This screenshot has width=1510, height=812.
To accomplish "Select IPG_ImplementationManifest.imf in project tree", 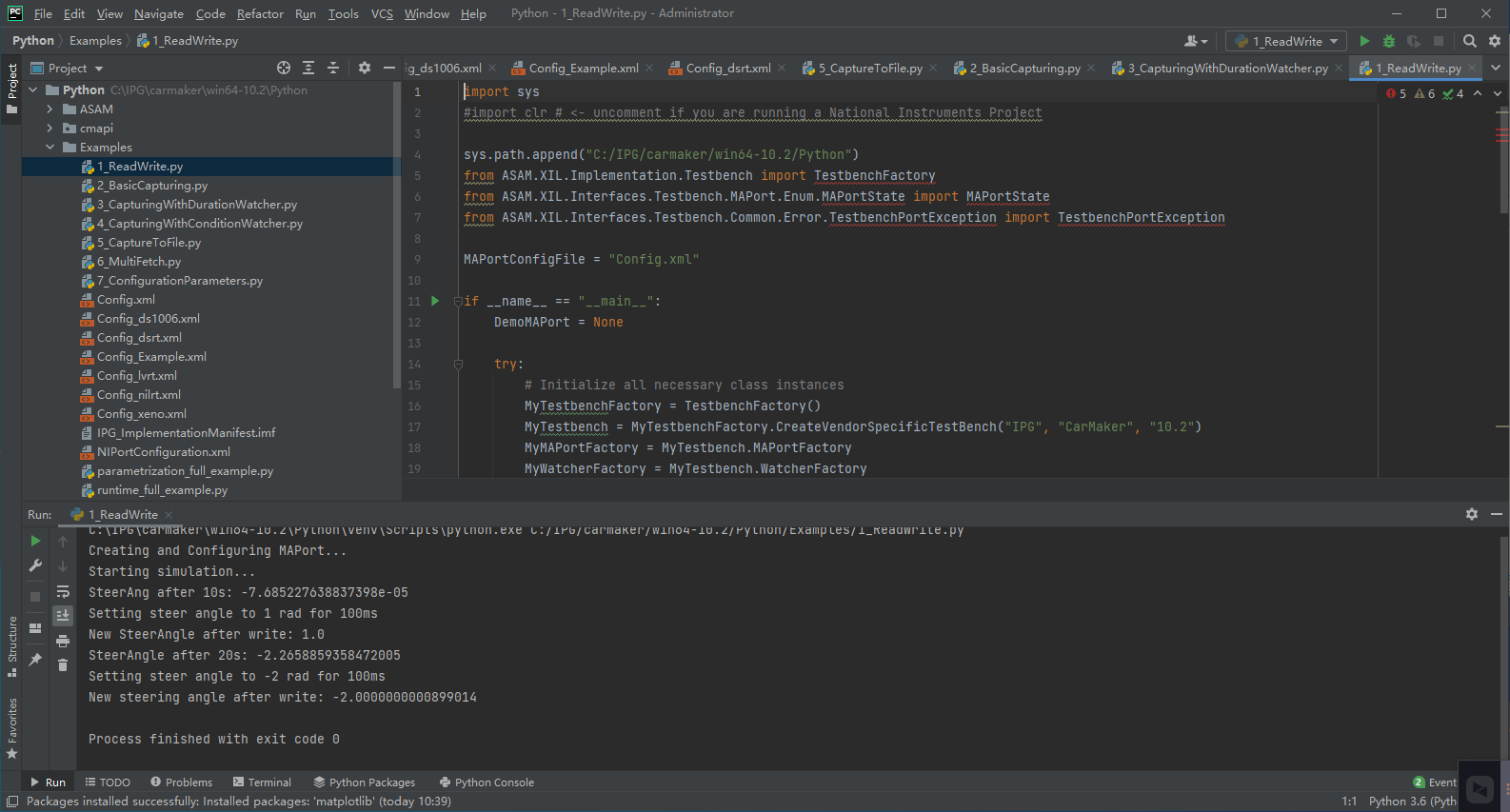I will point(211,433).
